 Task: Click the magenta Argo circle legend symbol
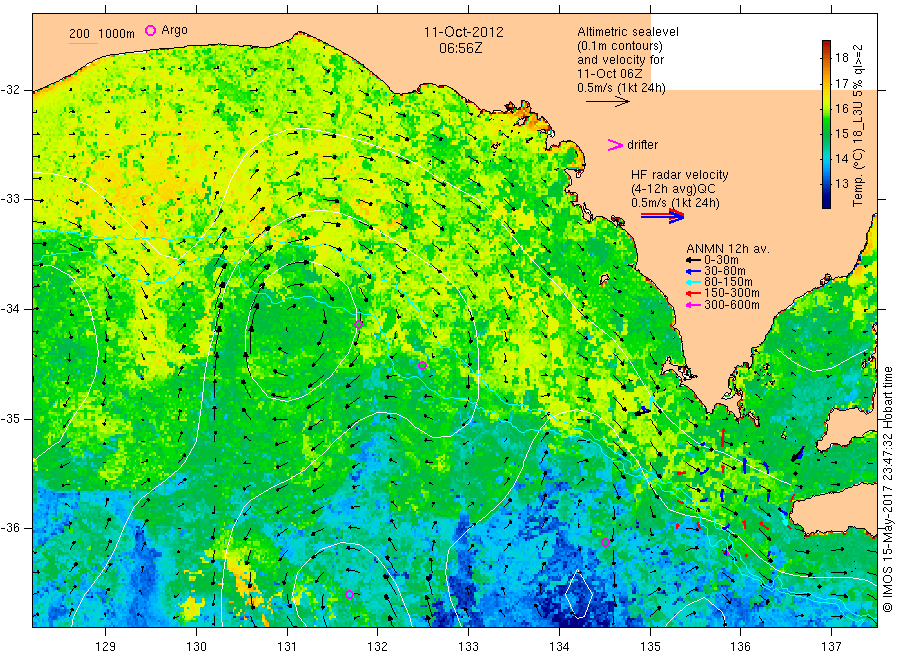[150, 30]
